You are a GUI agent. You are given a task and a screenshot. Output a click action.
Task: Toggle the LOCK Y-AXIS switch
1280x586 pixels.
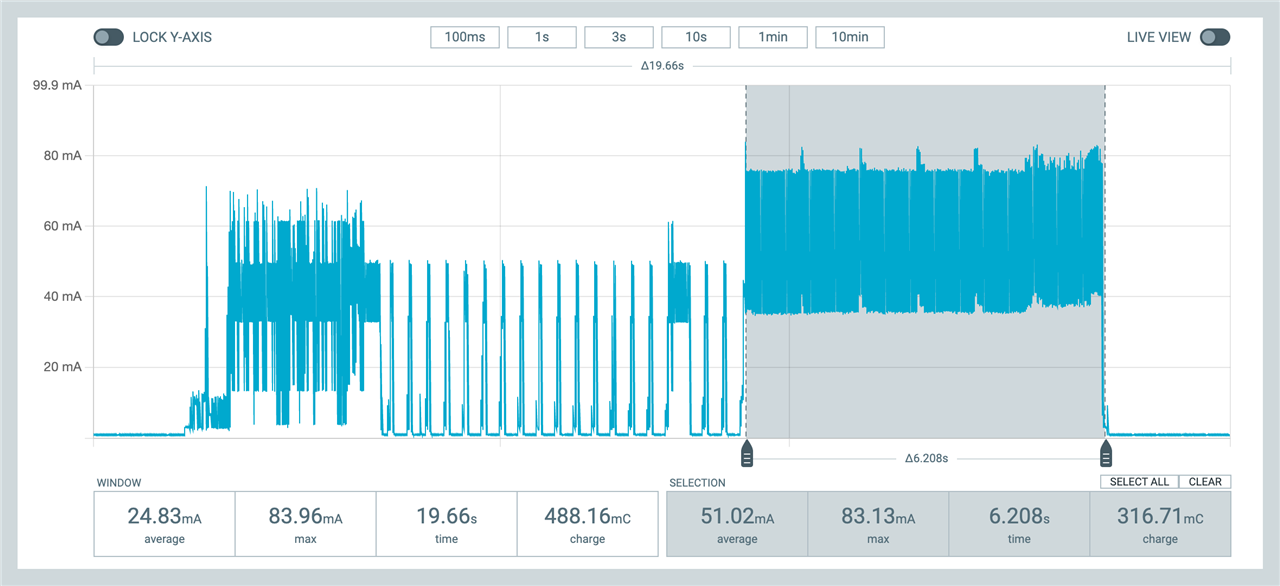(x=109, y=37)
